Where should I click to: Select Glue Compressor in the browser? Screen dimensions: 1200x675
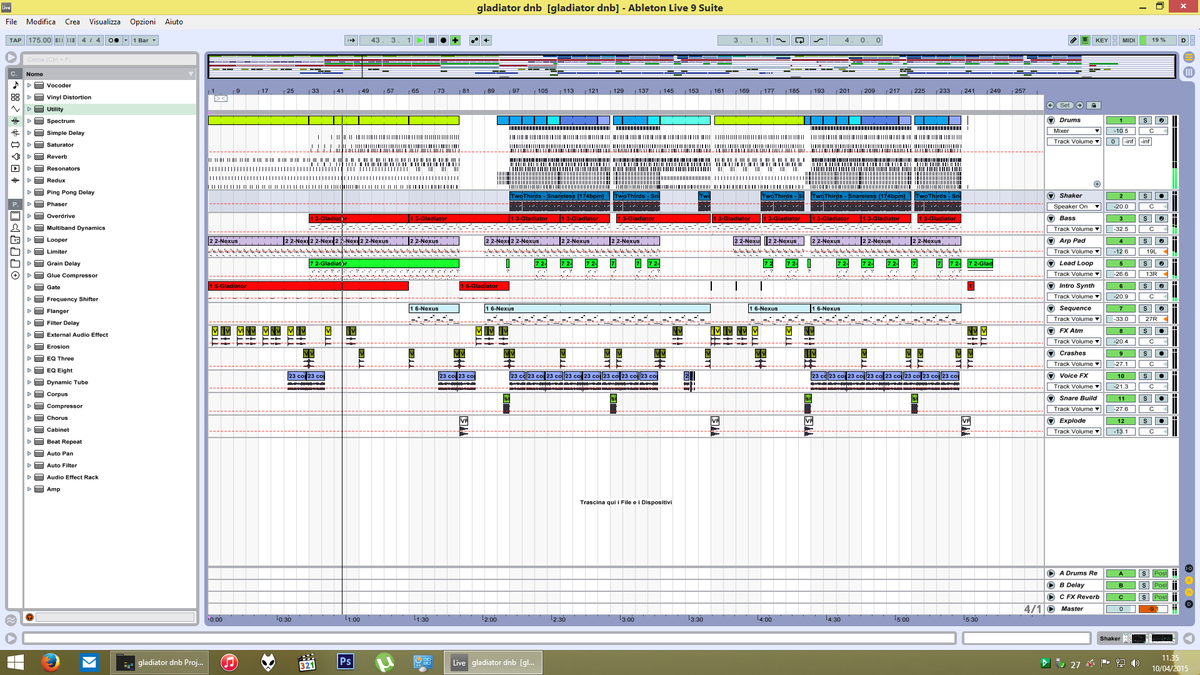(72, 275)
